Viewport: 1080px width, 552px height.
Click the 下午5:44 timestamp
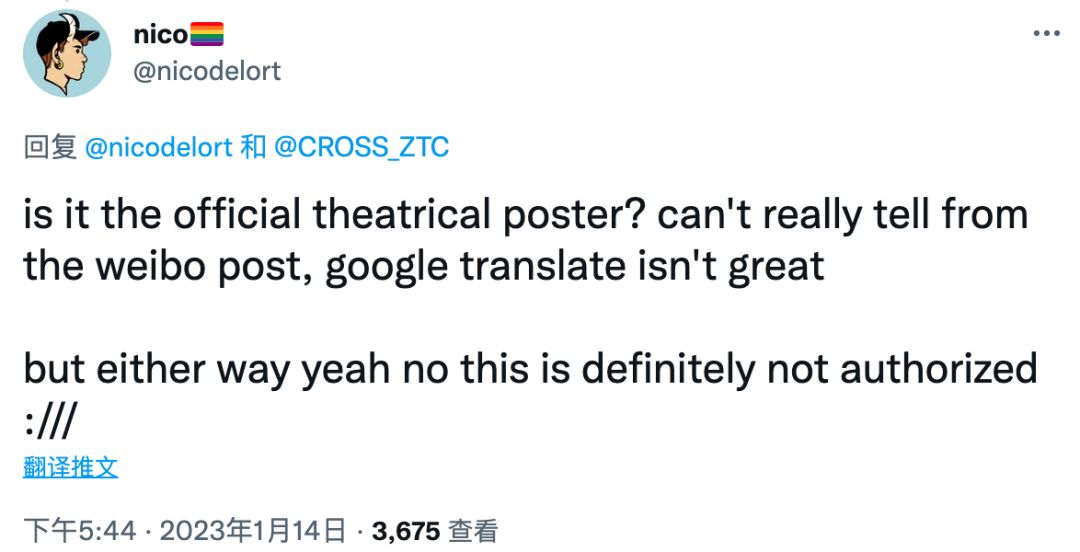tap(79, 531)
